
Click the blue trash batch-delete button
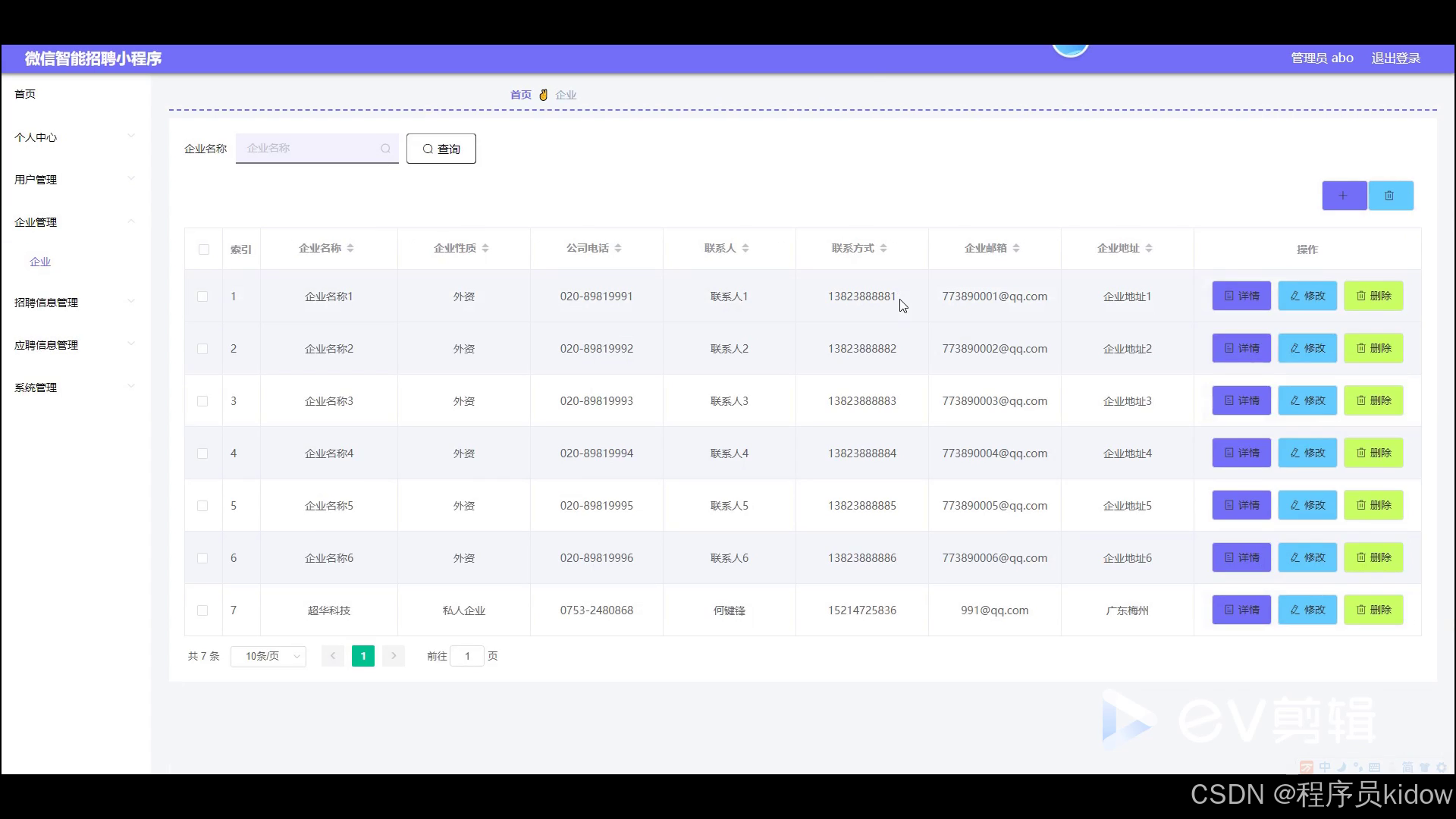1390,196
